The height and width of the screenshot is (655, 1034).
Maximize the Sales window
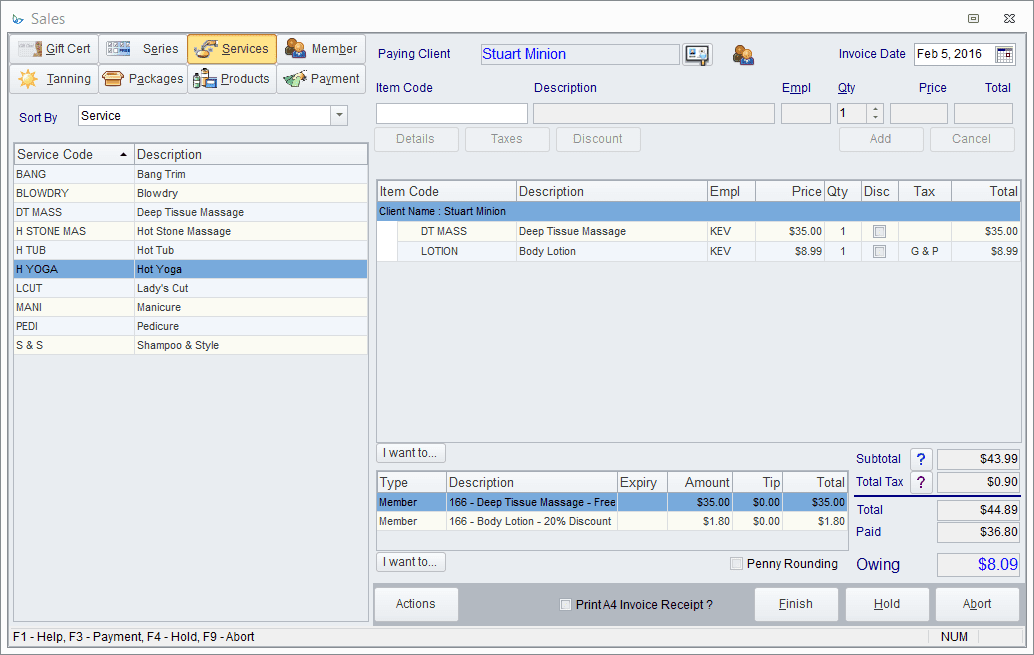click(x=973, y=18)
